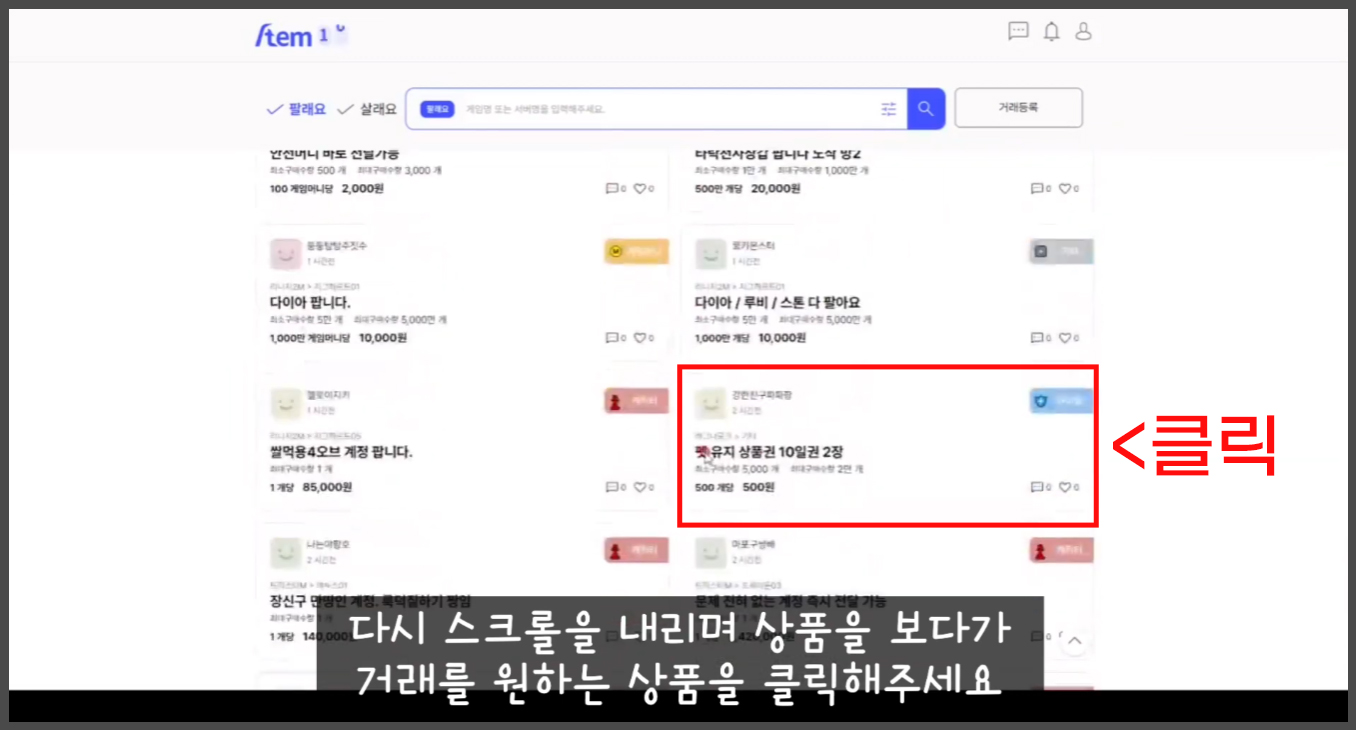The width and height of the screenshot is (1356, 730).
Task: Click the 2,000원 price text
Action: [363, 188]
